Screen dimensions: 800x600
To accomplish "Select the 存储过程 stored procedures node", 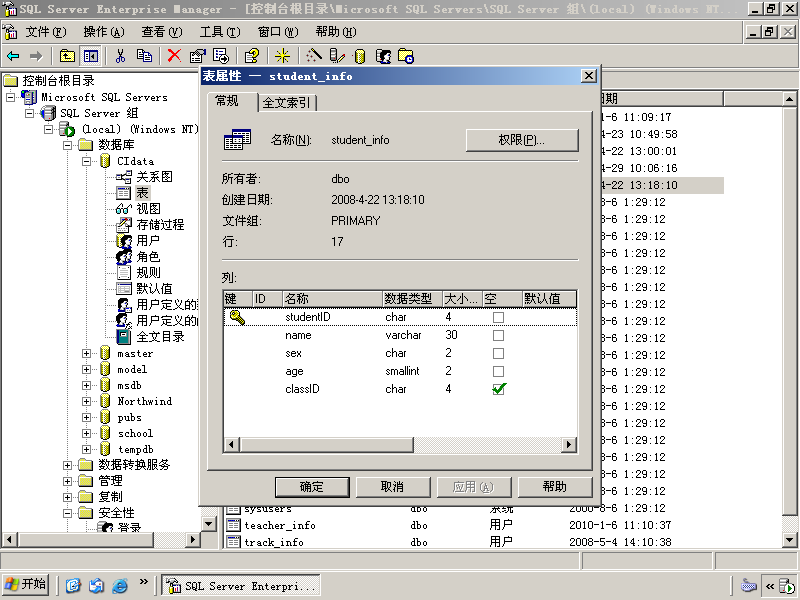I will pos(151,224).
